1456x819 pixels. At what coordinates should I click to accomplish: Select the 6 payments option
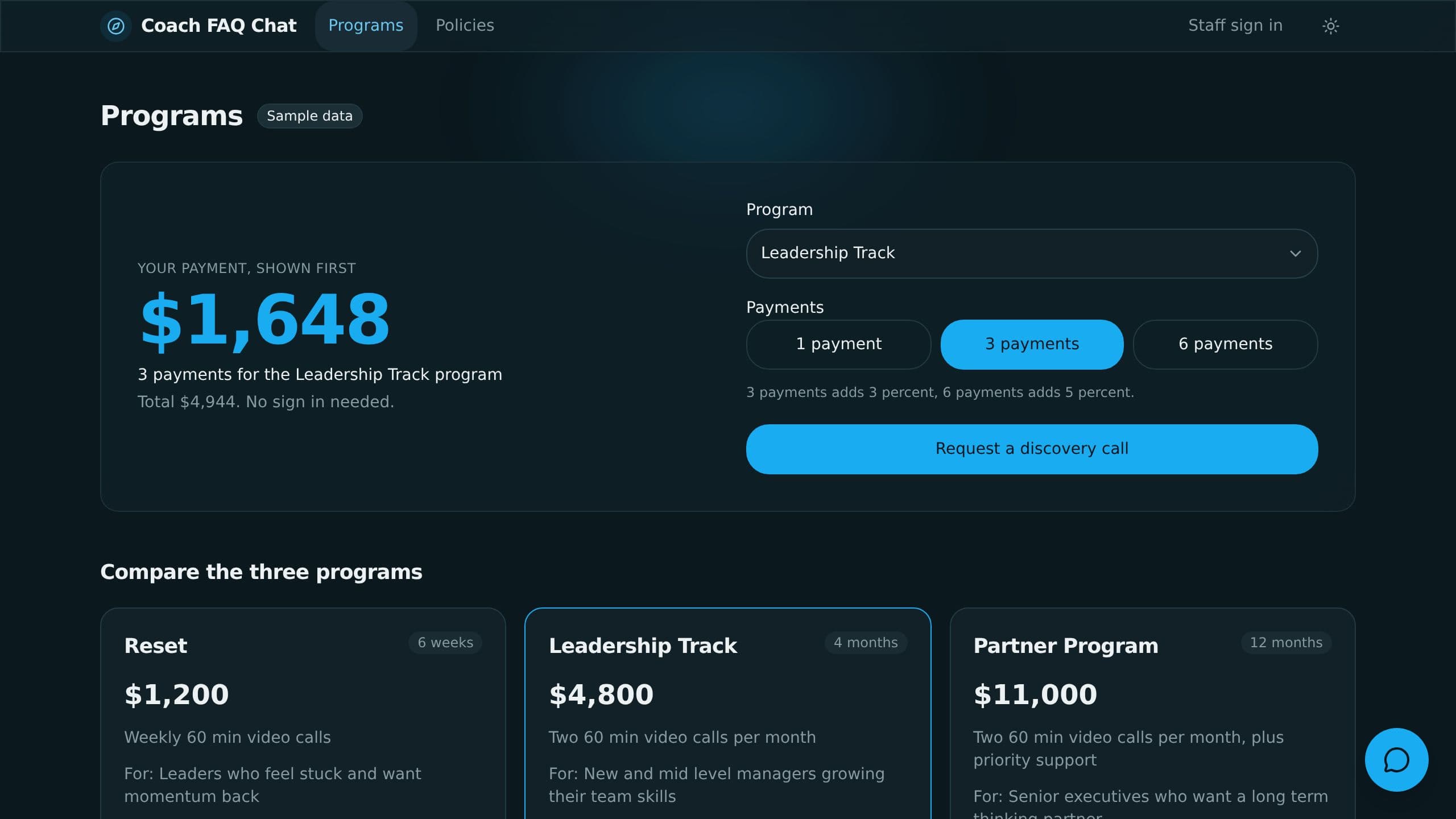(1225, 344)
